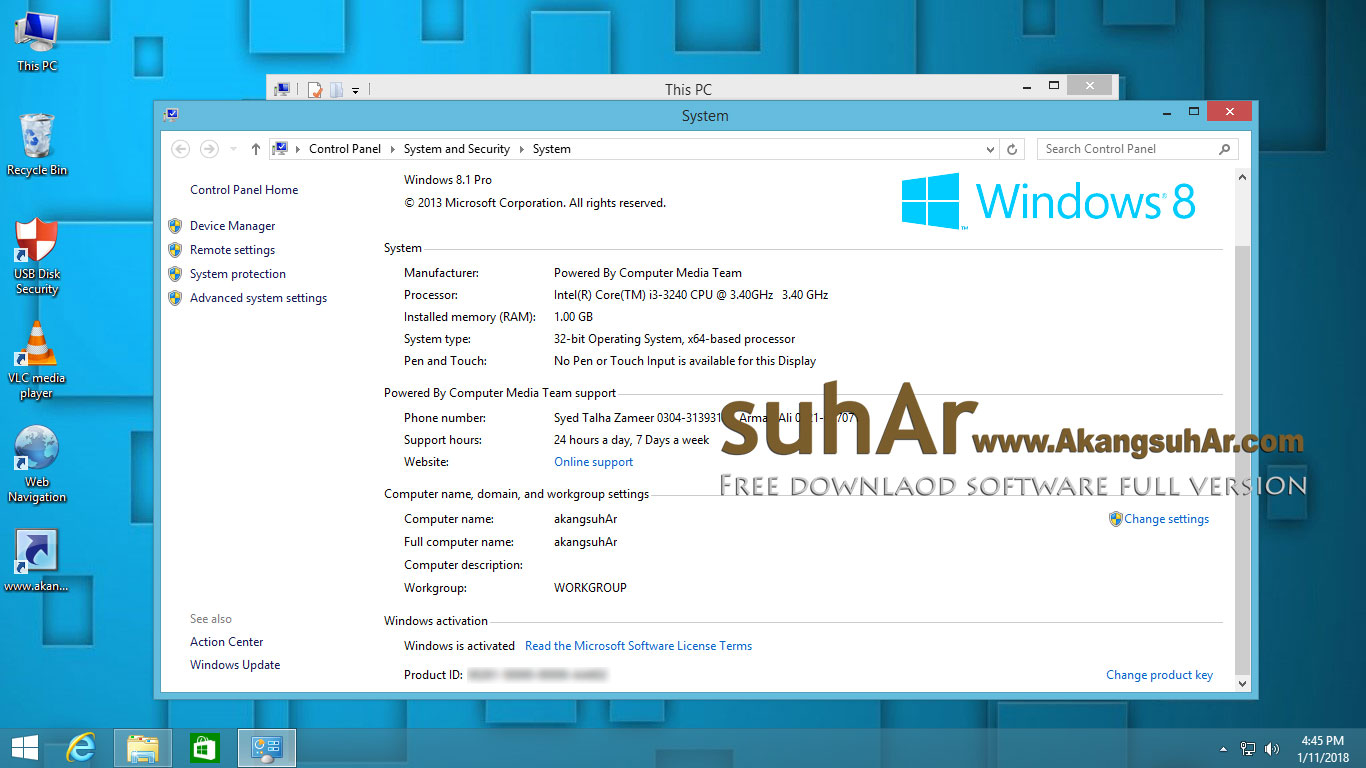Expand the root breadcrumb arrow before Control Panel
The height and width of the screenshot is (768, 1366).
[x=298, y=149]
